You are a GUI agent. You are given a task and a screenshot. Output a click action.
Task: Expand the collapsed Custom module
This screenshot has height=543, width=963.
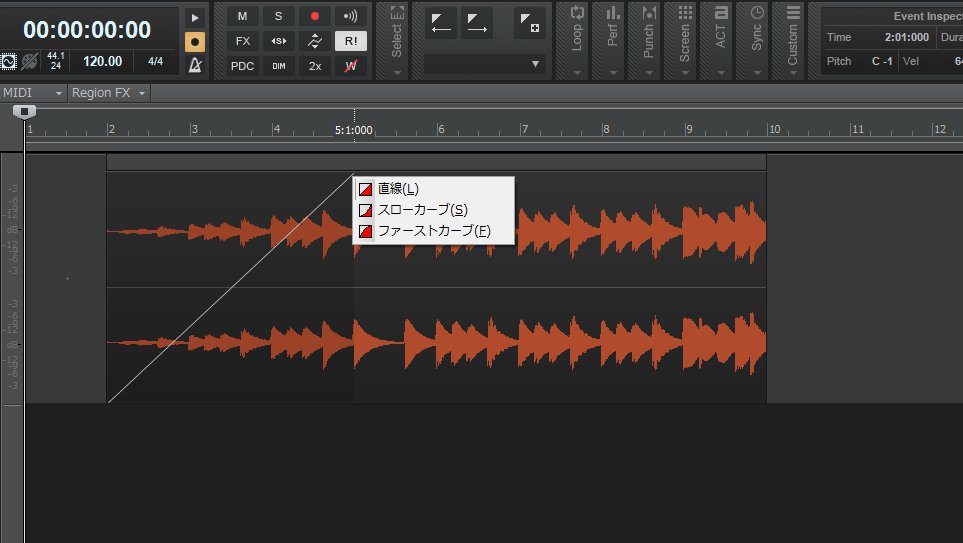[793, 41]
